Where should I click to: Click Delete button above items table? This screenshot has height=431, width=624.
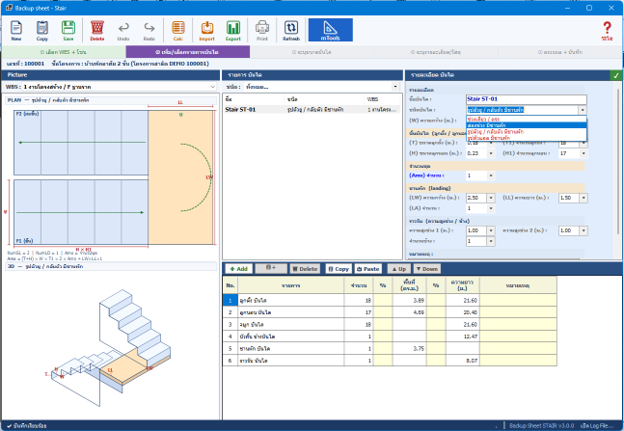[x=305, y=269]
